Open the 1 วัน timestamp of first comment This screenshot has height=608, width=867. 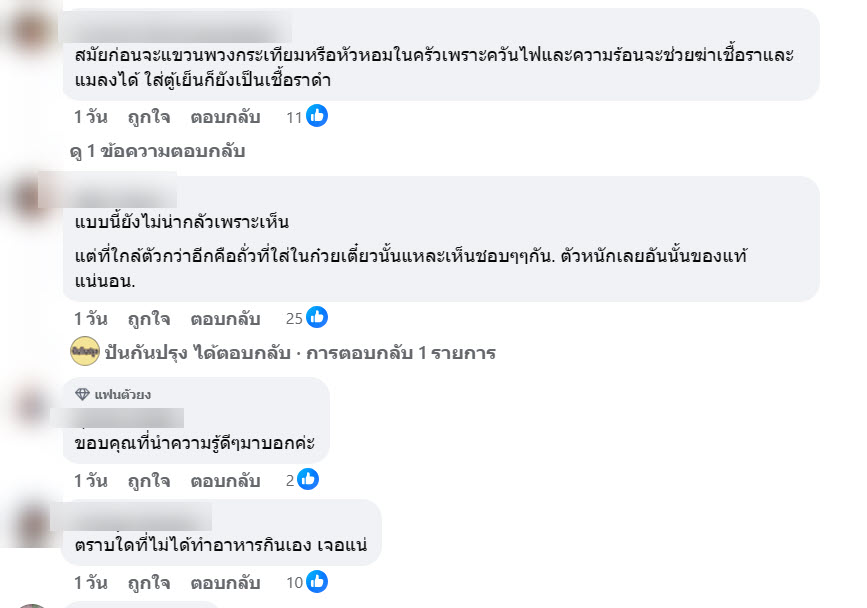click(91, 117)
